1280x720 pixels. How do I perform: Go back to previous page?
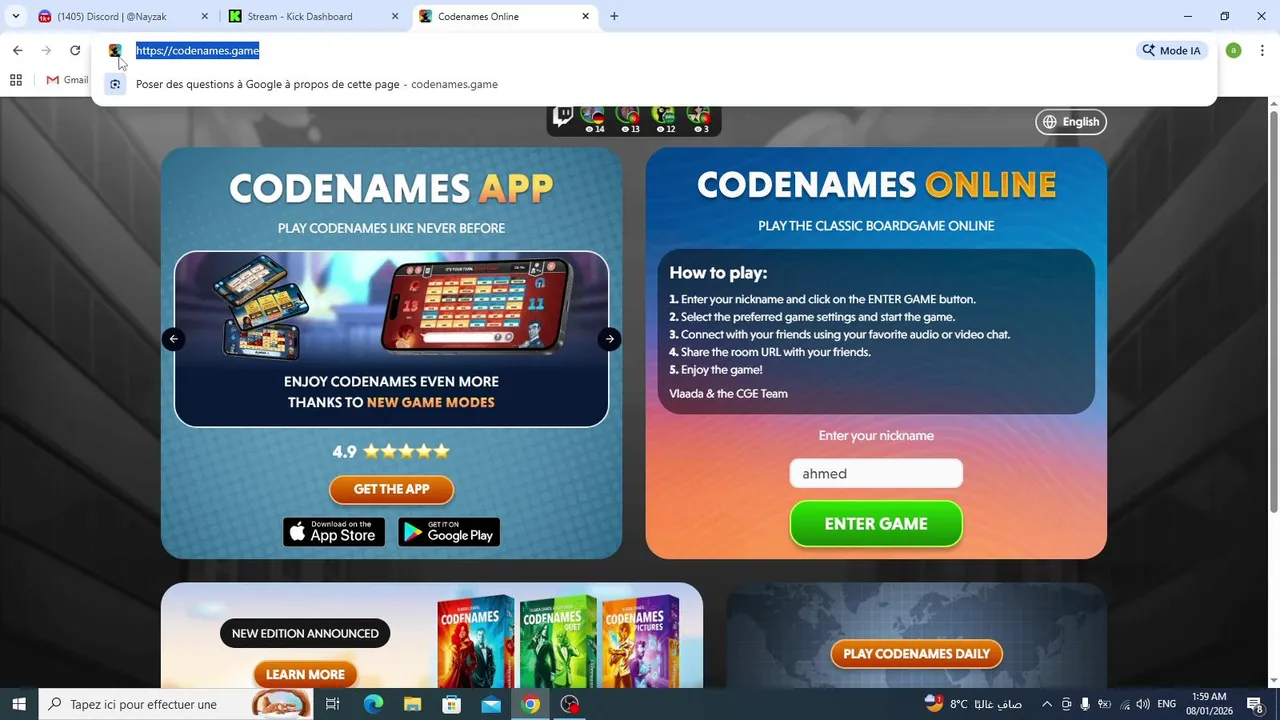click(18, 51)
